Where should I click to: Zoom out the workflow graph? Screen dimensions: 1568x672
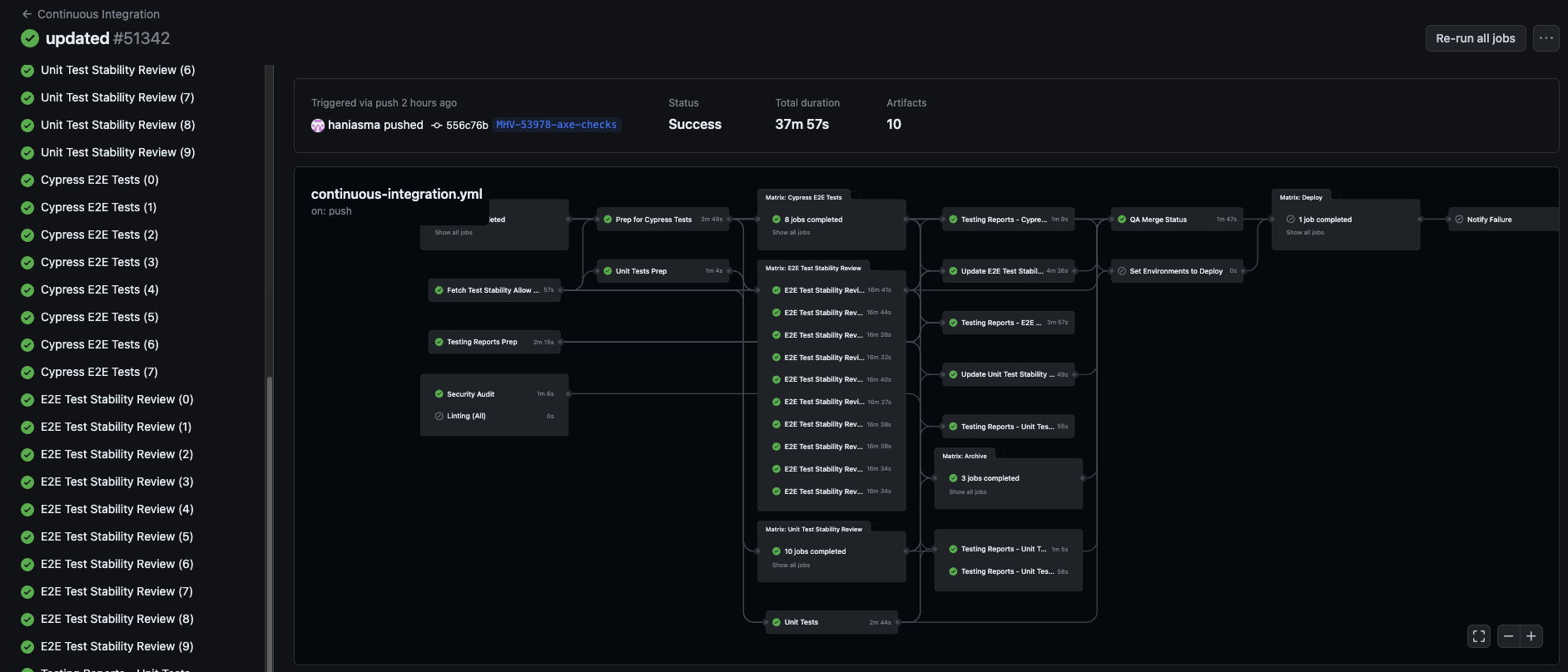(1508, 636)
